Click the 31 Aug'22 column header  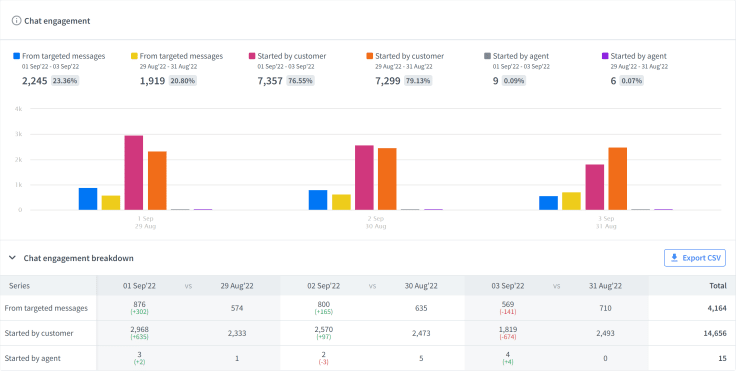pyautogui.click(x=605, y=286)
